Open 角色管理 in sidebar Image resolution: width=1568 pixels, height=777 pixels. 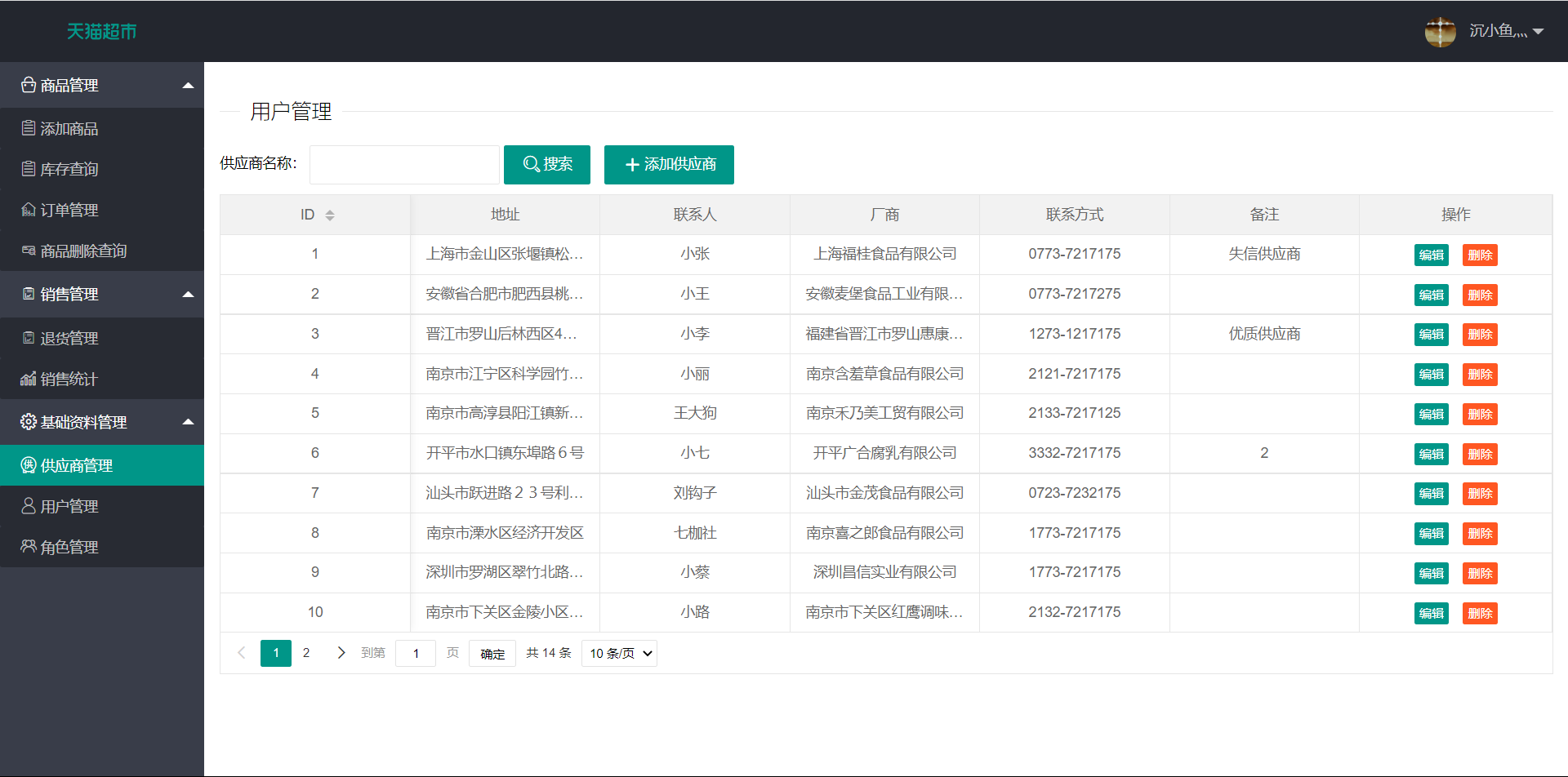click(69, 548)
